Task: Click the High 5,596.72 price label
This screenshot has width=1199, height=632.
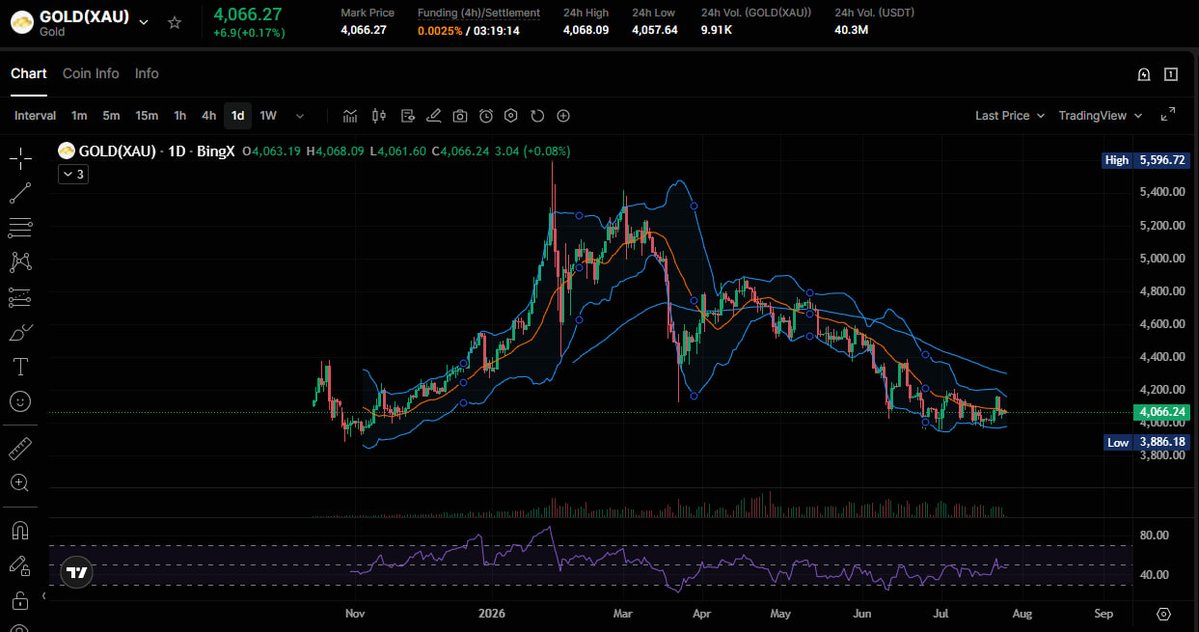Action: [x=1145, y=160]
